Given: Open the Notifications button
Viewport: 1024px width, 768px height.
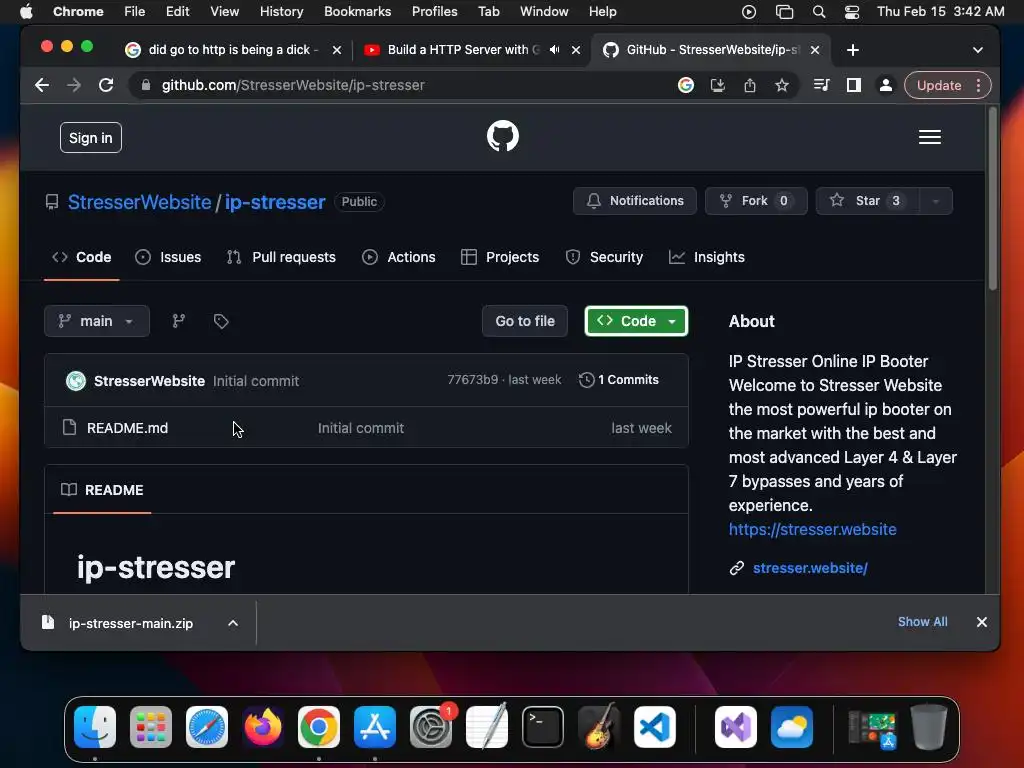Looking at the screenshot, I should pos(635,201).
